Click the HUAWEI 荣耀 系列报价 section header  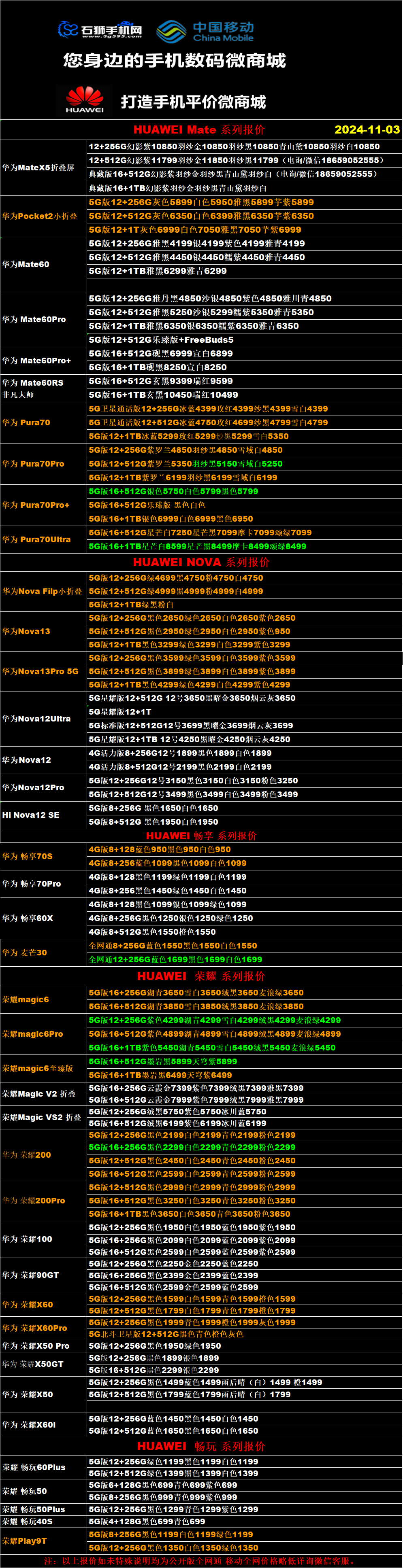(201, 976)
